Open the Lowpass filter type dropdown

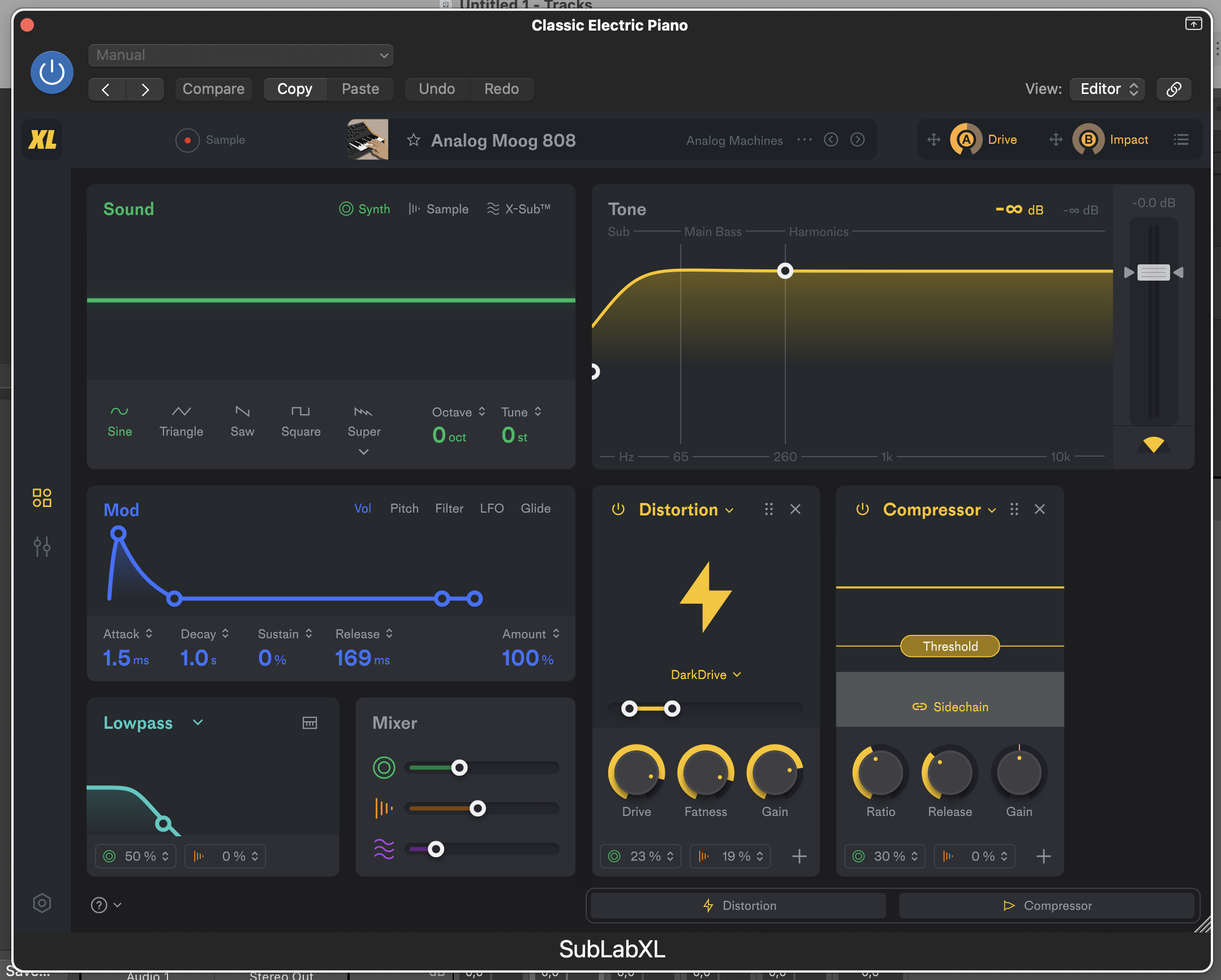197,722
